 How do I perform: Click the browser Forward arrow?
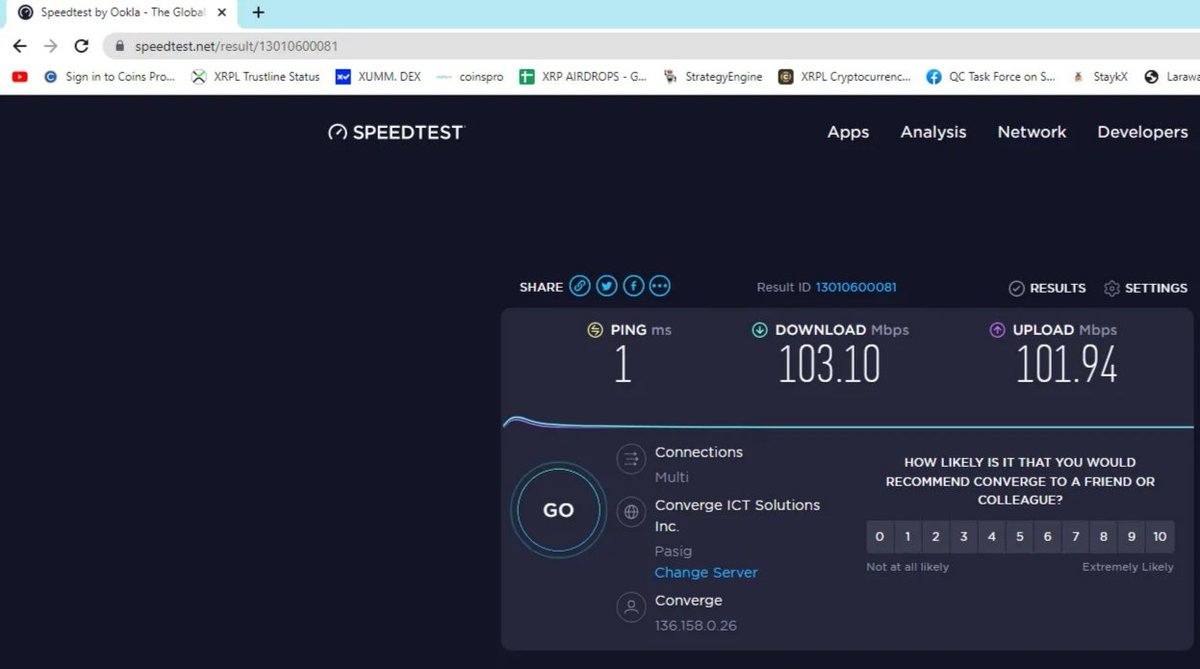click(x=50, y=46)
